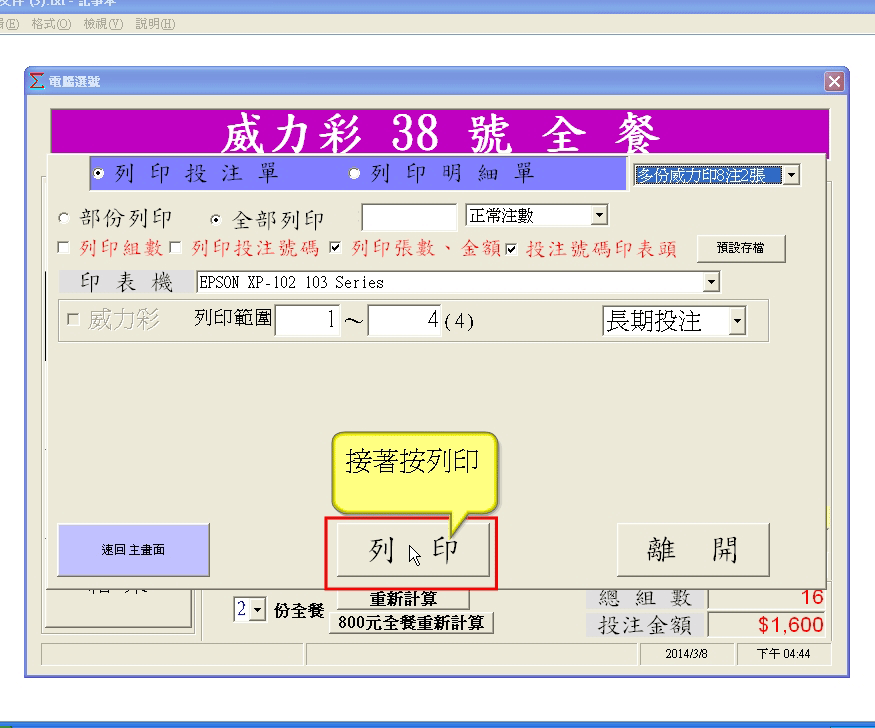Image resolution: width=875 pixels, height=728 pixels.
Task: Uncheck the 列印張數、金額 checkbox
Action: pyautogui.click(x=336, y=248)
